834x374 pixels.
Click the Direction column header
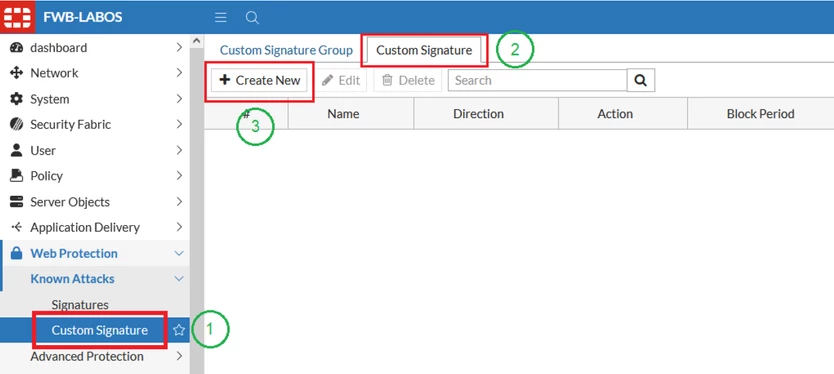click(478, 114)
